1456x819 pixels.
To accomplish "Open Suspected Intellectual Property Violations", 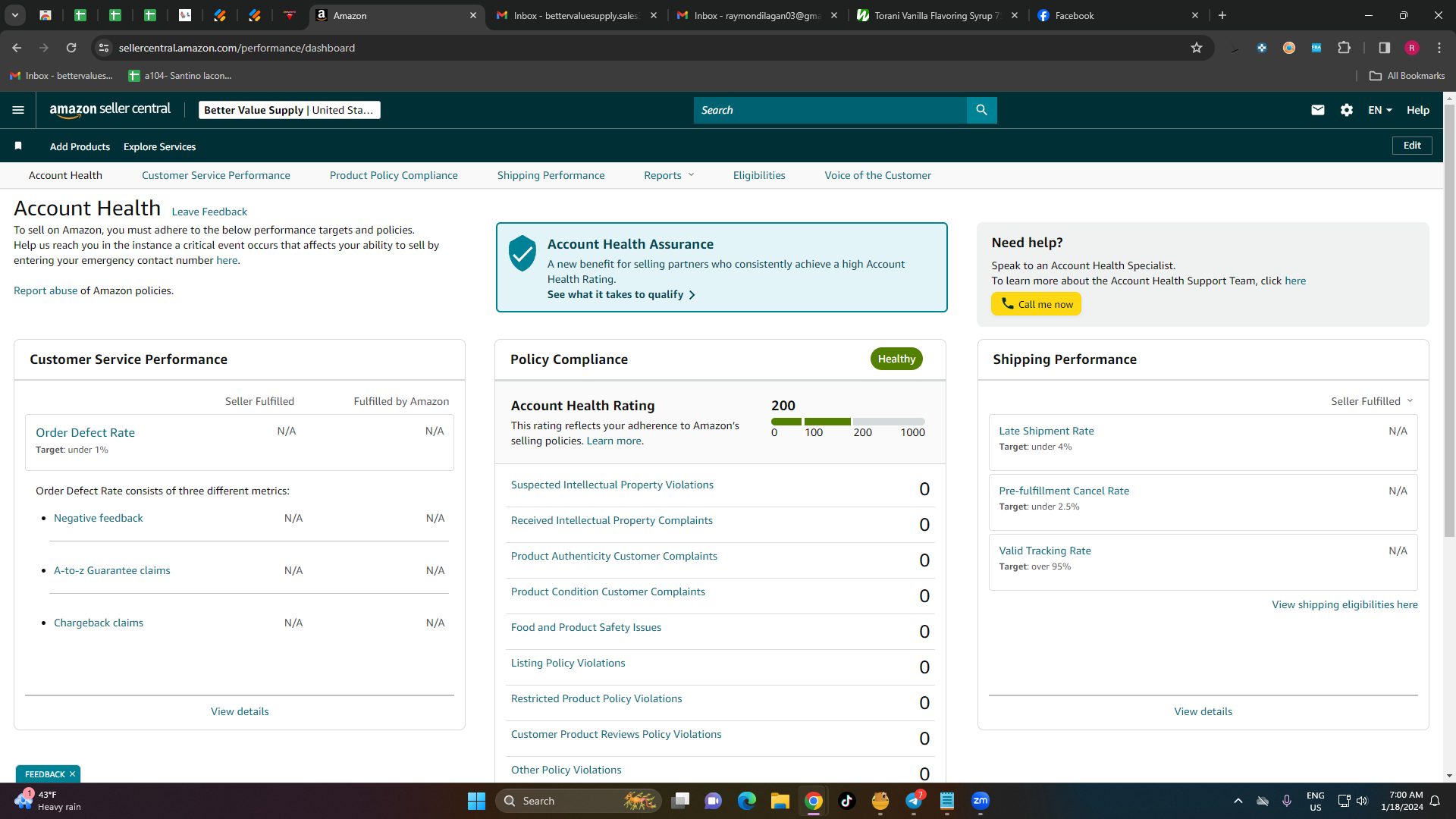I will pos(612,485).
